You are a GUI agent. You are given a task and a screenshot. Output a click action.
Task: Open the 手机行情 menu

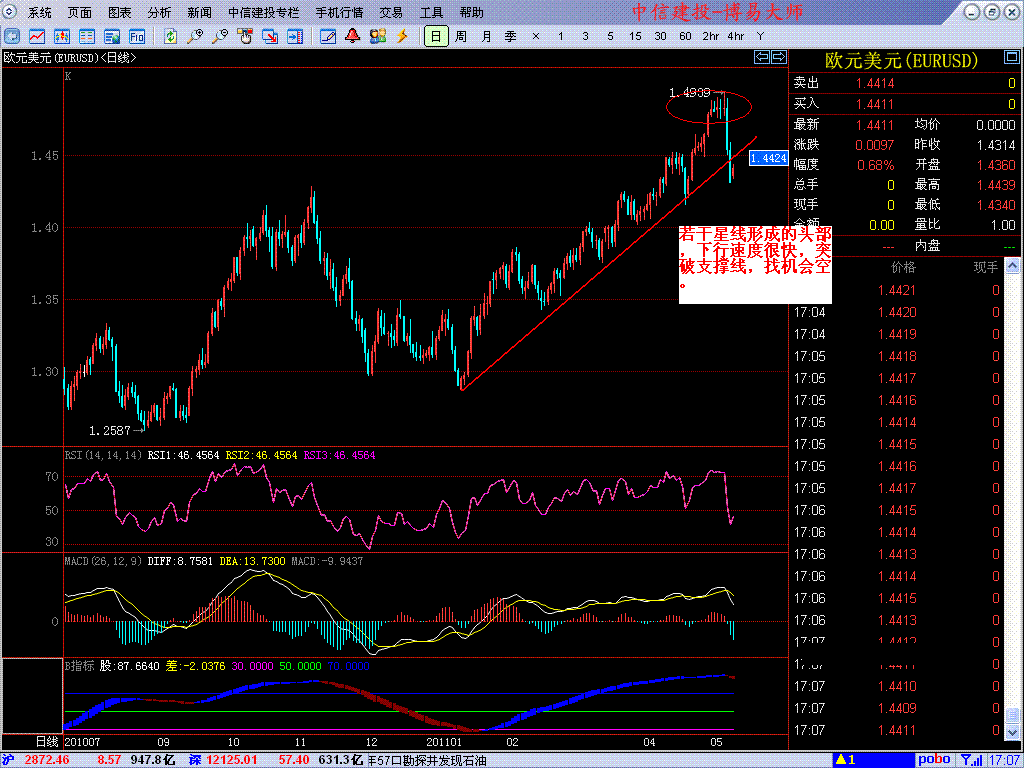tap(340, 12)
